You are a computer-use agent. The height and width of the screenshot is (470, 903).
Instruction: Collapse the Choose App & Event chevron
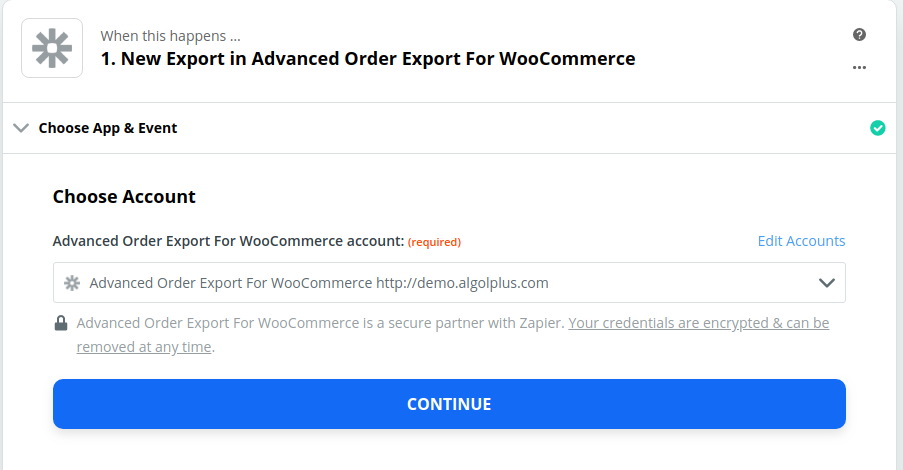(x=21, y=128)
